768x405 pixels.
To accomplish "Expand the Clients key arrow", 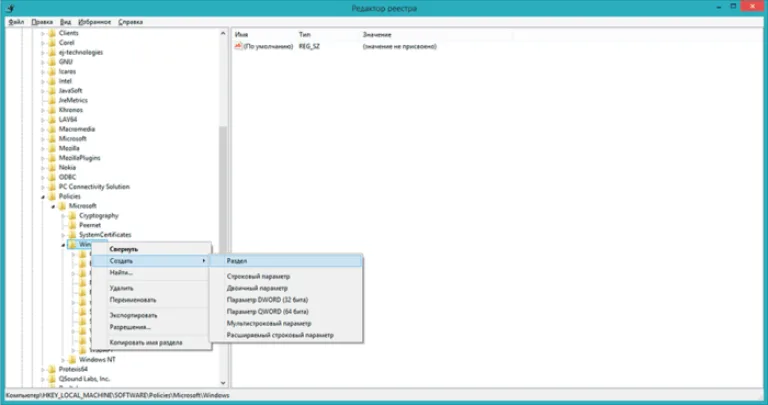I will 43,33.
